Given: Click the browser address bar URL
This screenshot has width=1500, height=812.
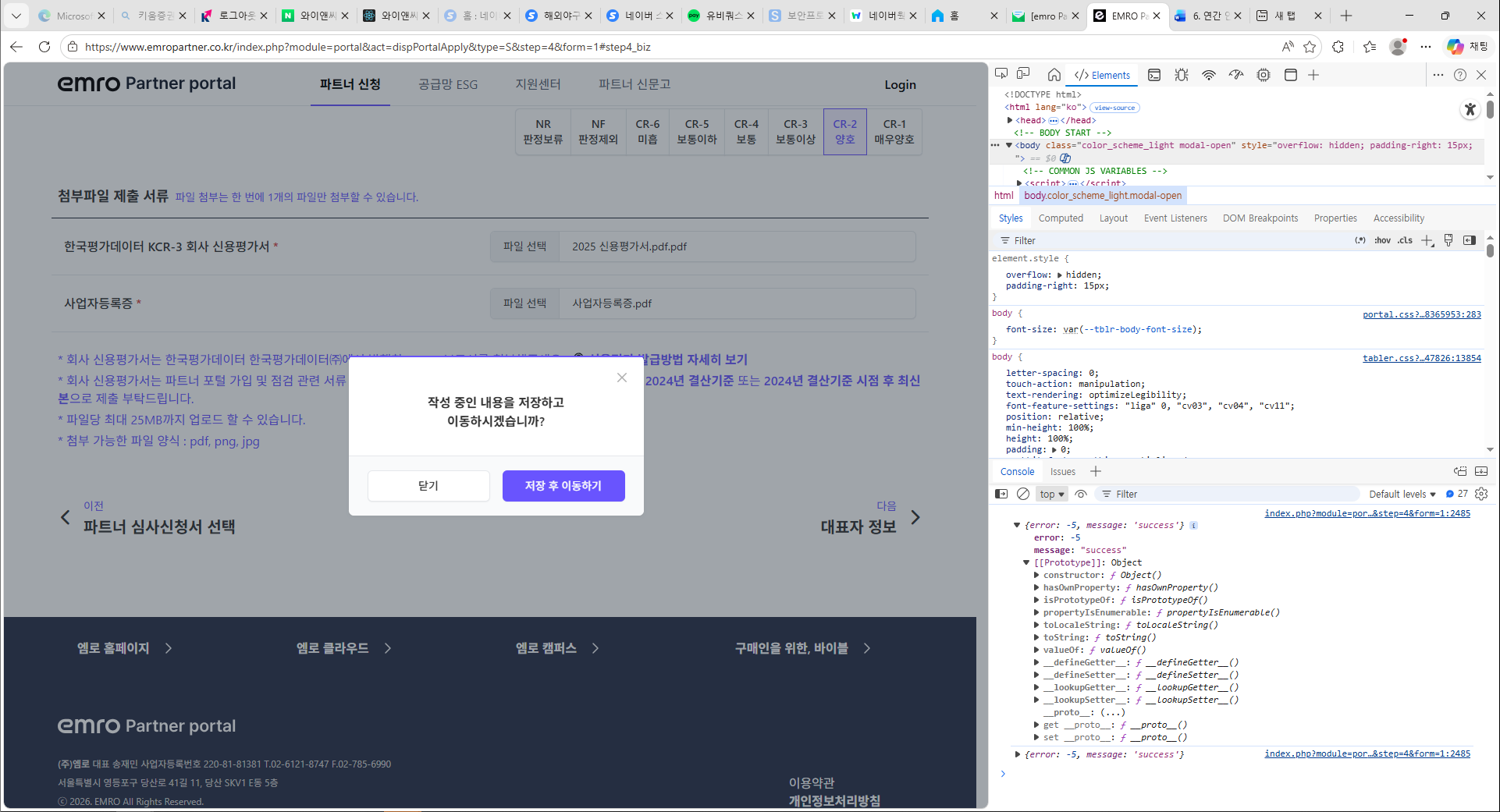Looking at the screenshot, I should (x=368, y=47).
